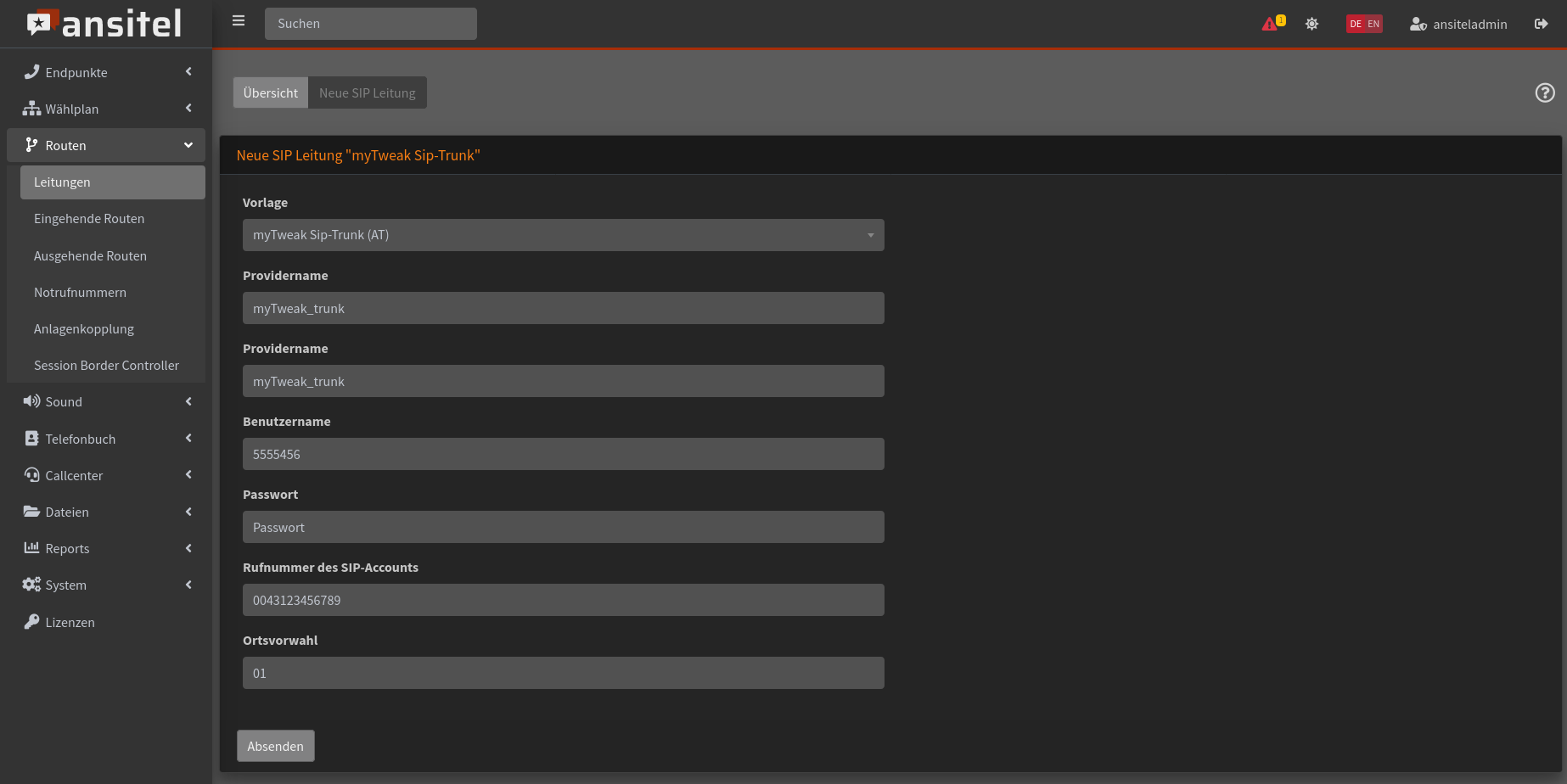Click the logout icon
The width and height of the screenshot is (1567, 784).
[1542, 24]
